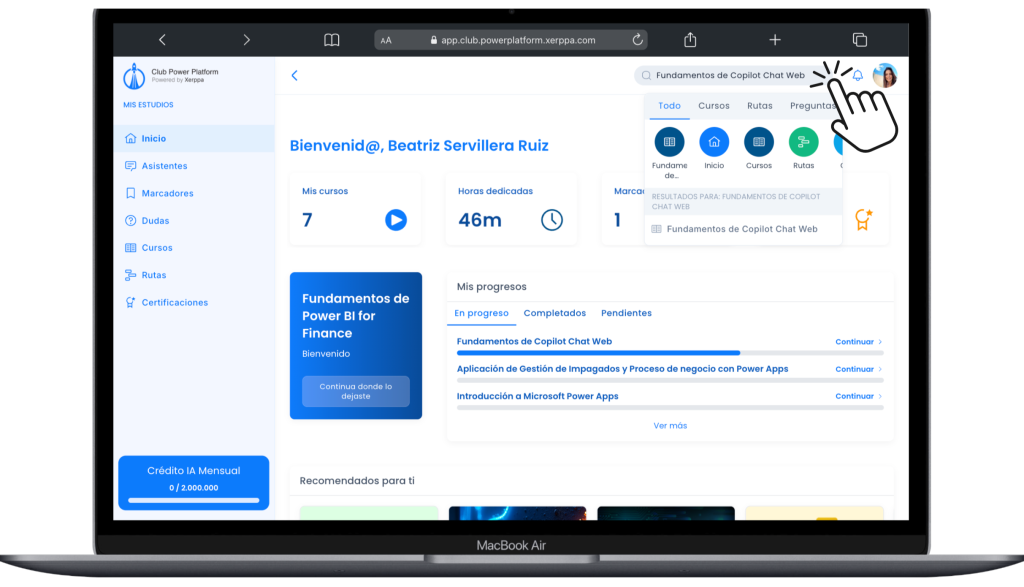Click the Inicio circular shortcut icon
The width and height of the screenshot is (1024, 587).
(x=714, y=142)
